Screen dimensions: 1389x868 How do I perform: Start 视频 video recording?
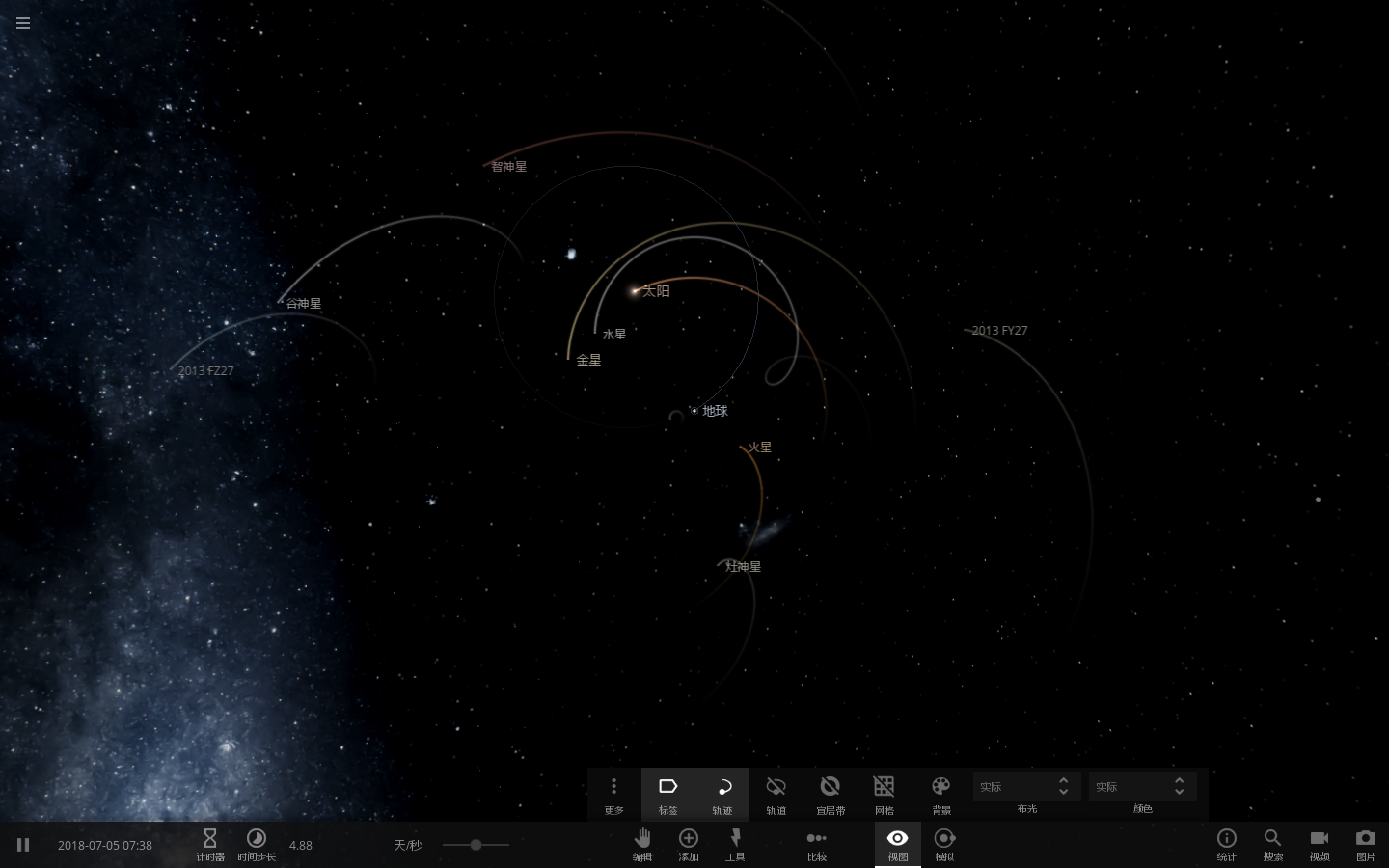click(x=1320, y=844)
